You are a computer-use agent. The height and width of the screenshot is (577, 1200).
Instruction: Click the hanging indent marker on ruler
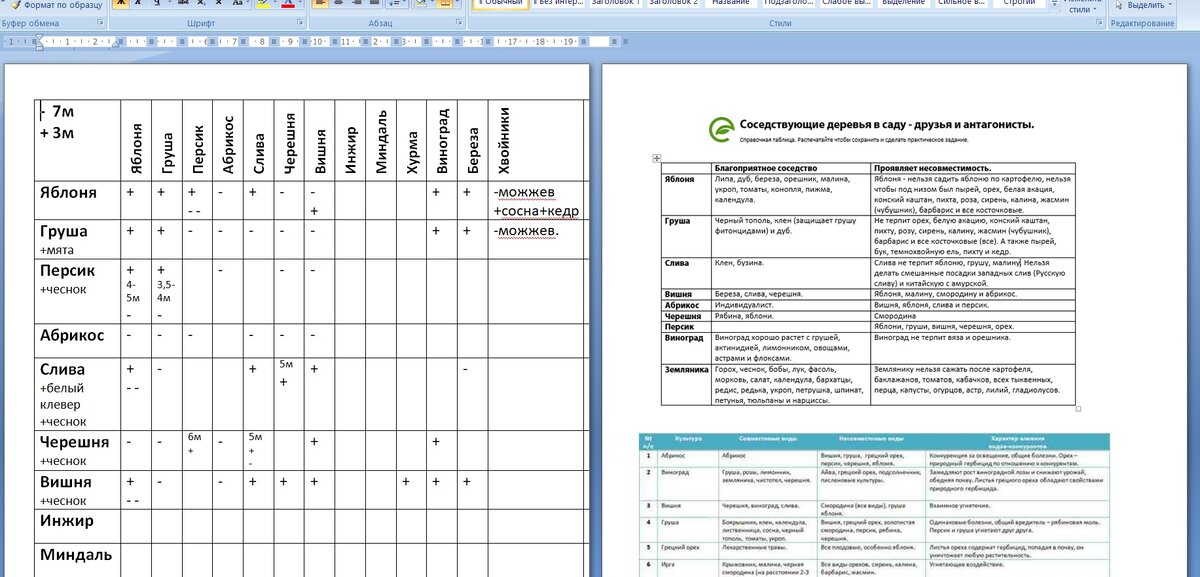39,46
